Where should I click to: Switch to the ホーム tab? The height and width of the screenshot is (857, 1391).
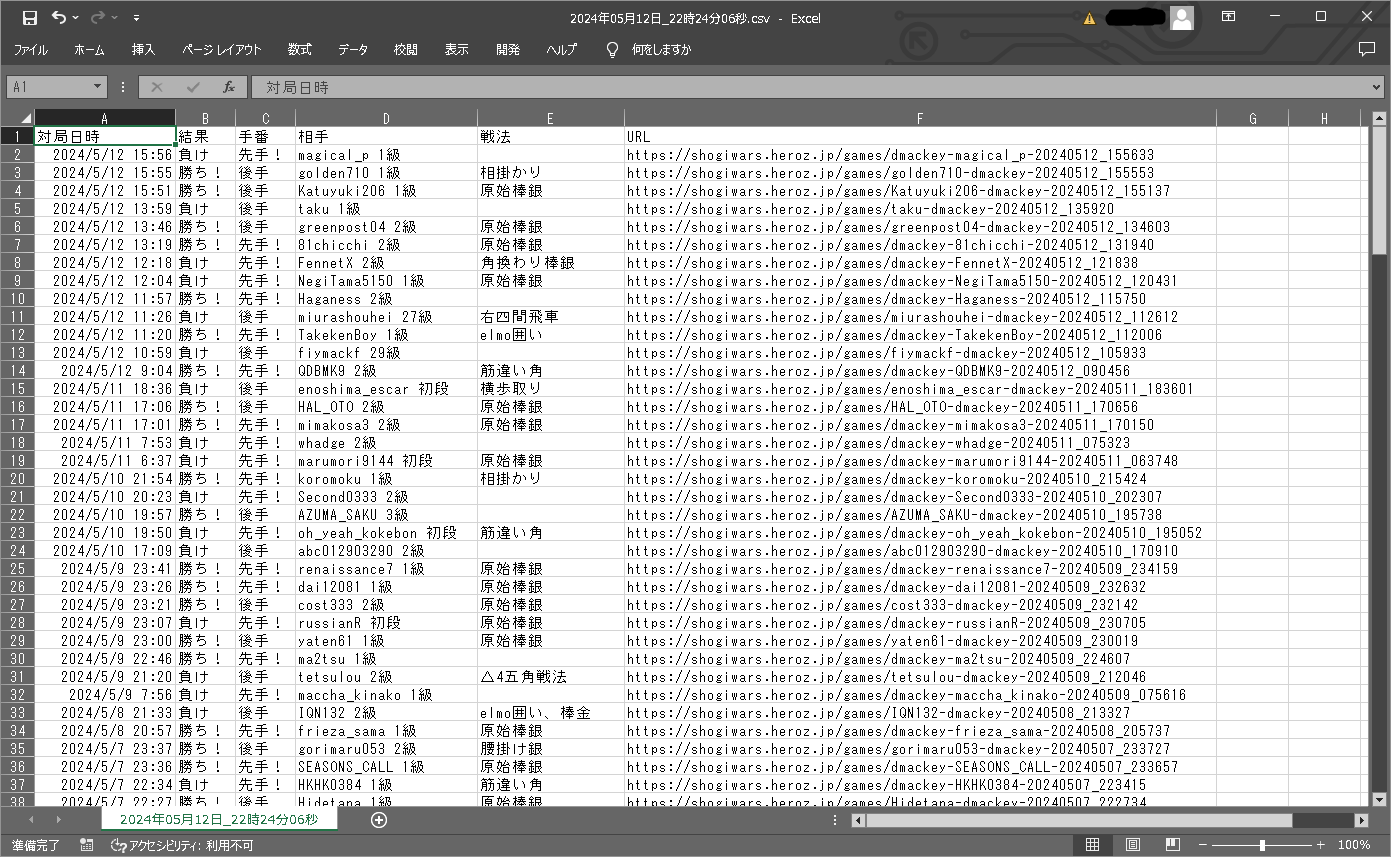coord(89,49)
